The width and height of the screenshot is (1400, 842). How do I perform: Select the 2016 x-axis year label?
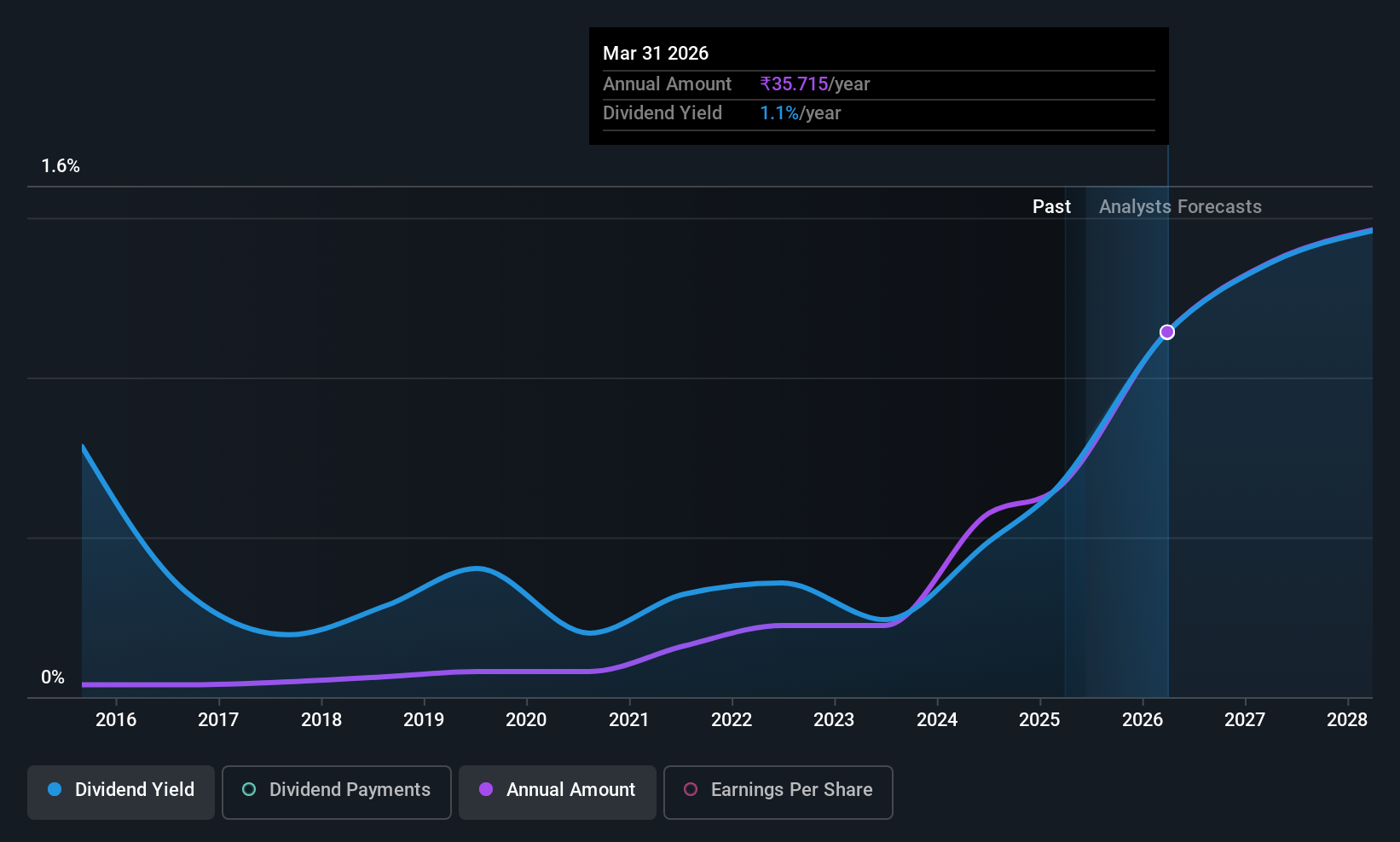(x=116, y=720)
